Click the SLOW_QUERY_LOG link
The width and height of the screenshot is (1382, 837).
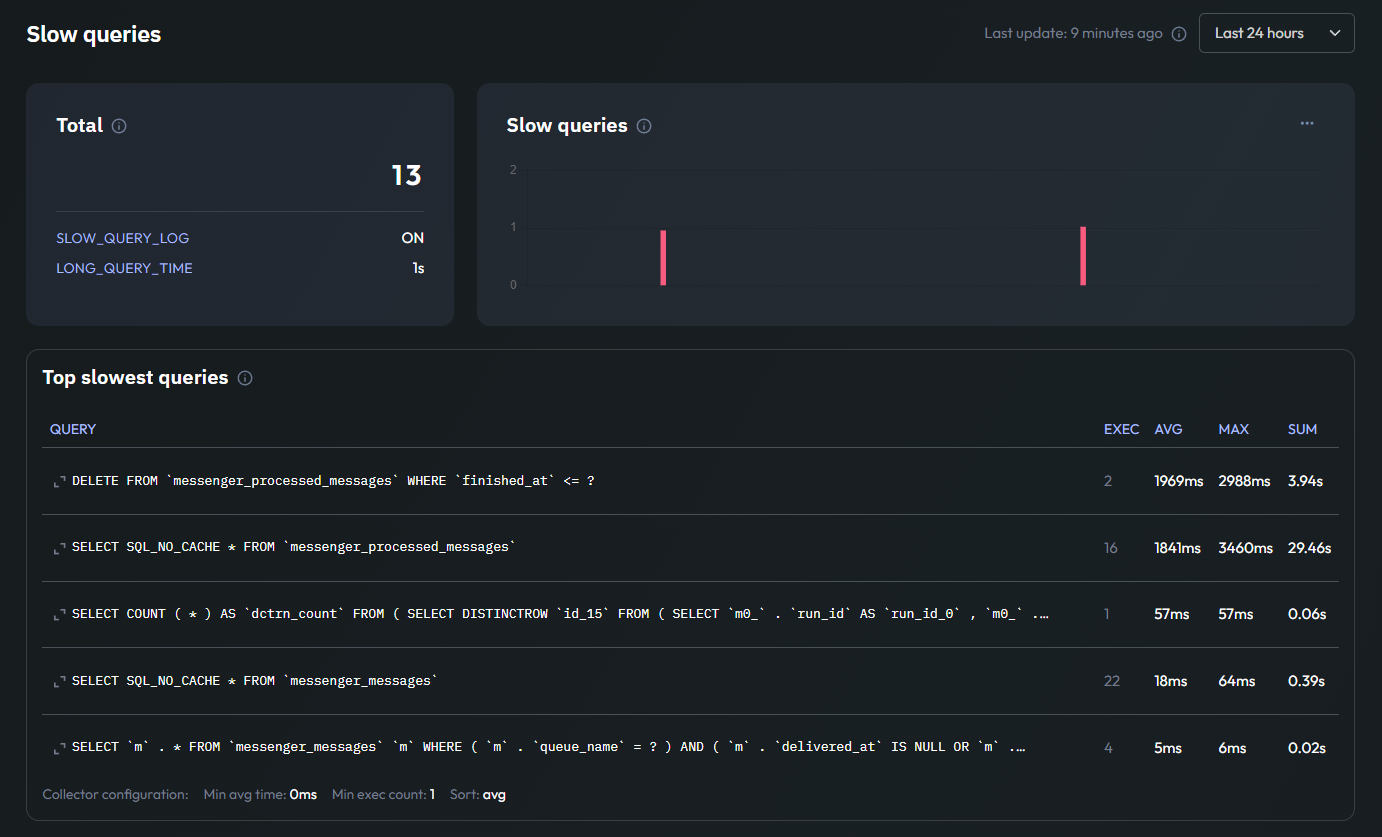(x=122, y=238)
